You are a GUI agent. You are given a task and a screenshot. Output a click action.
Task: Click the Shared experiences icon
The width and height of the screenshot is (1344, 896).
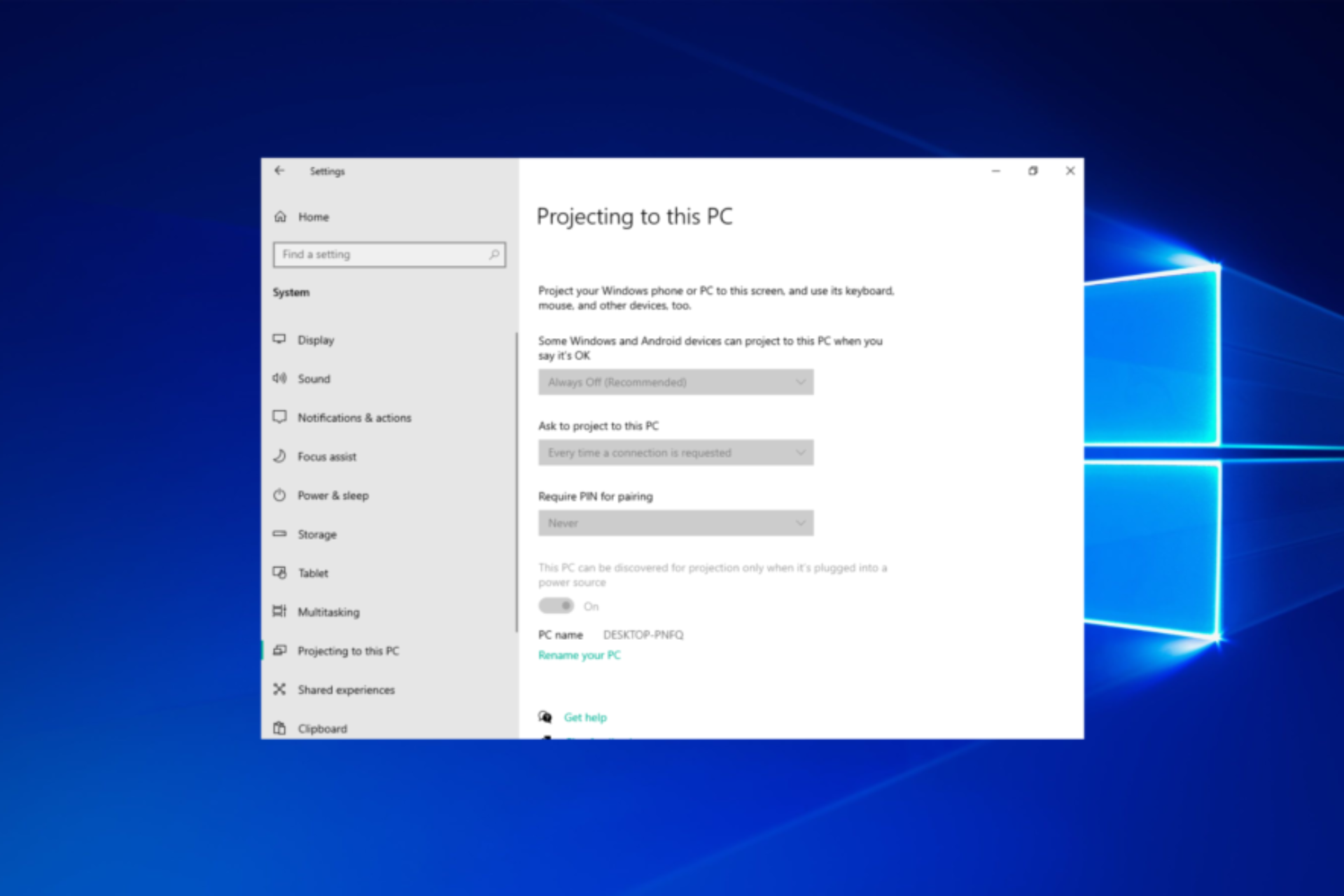click(x=280, y=690)
